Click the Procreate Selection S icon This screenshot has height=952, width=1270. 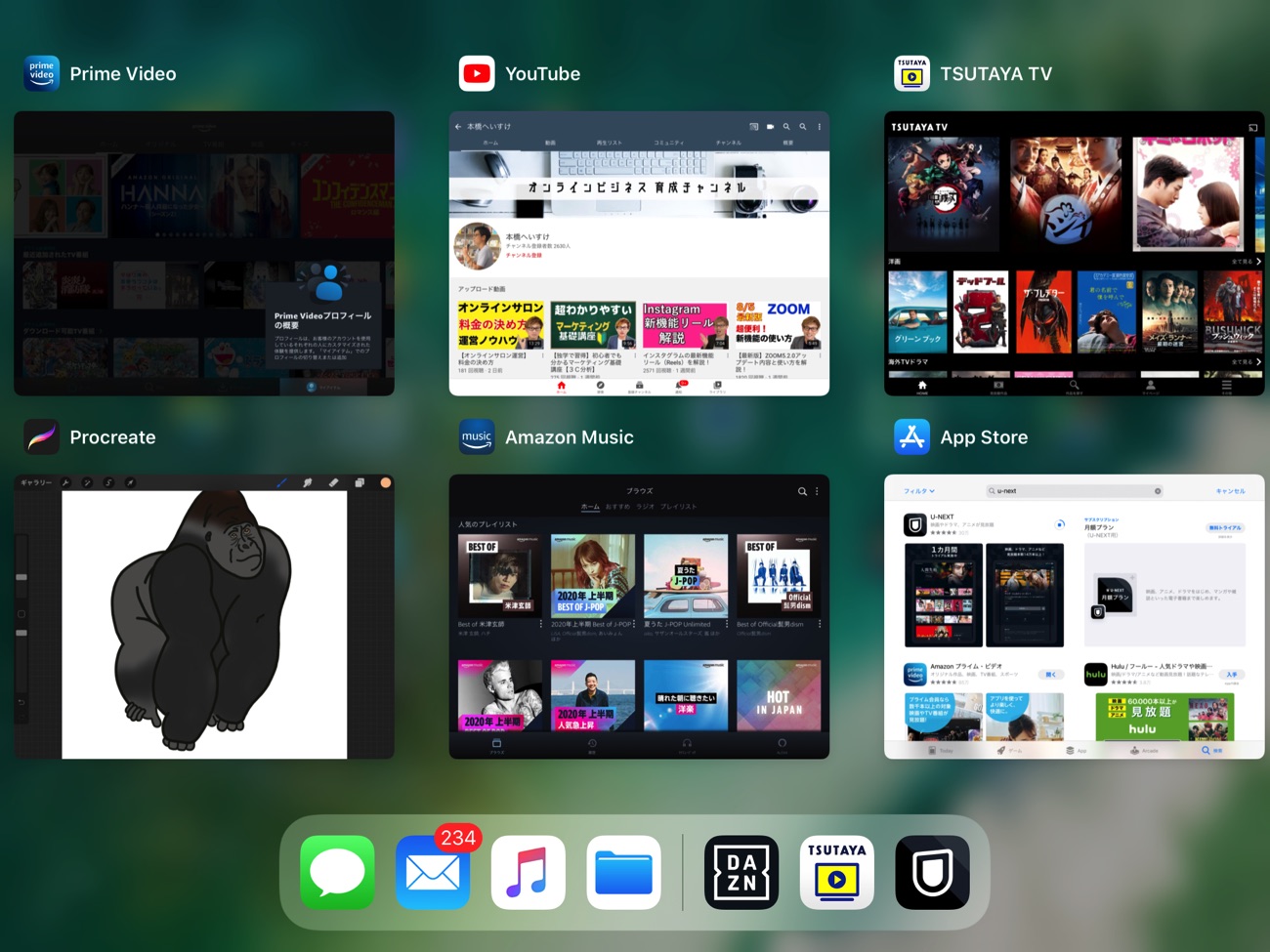(108, 482)
